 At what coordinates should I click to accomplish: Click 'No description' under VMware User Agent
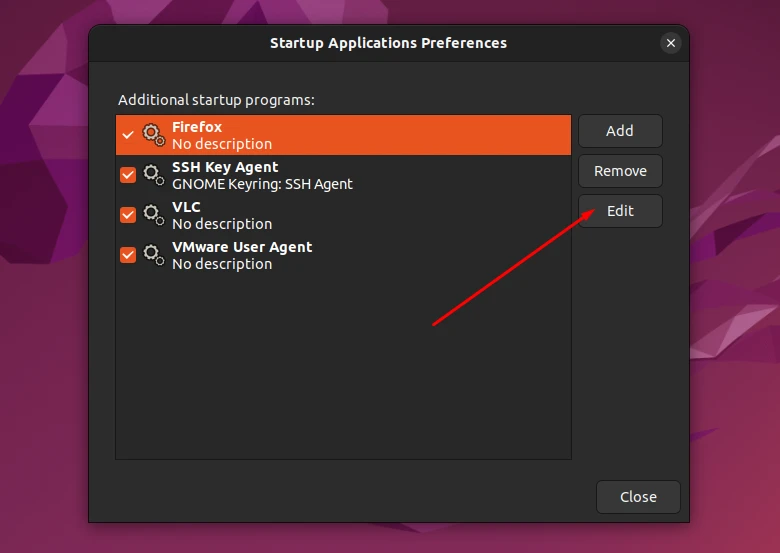coord(222,264)
